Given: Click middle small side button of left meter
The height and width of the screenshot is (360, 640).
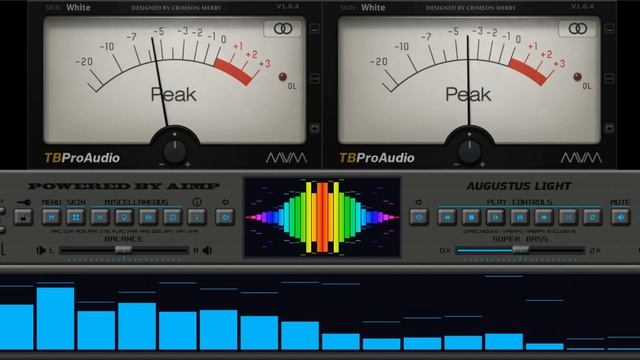Looking at the screenshot, I should (x=315, y=78).
